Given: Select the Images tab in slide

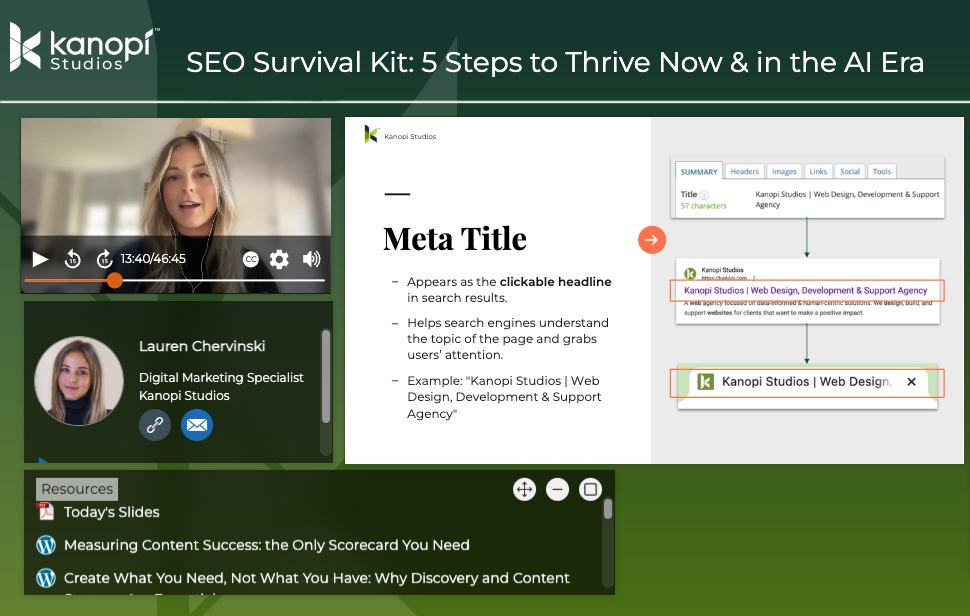Looking at the screenshot, I should pos(784,171).
